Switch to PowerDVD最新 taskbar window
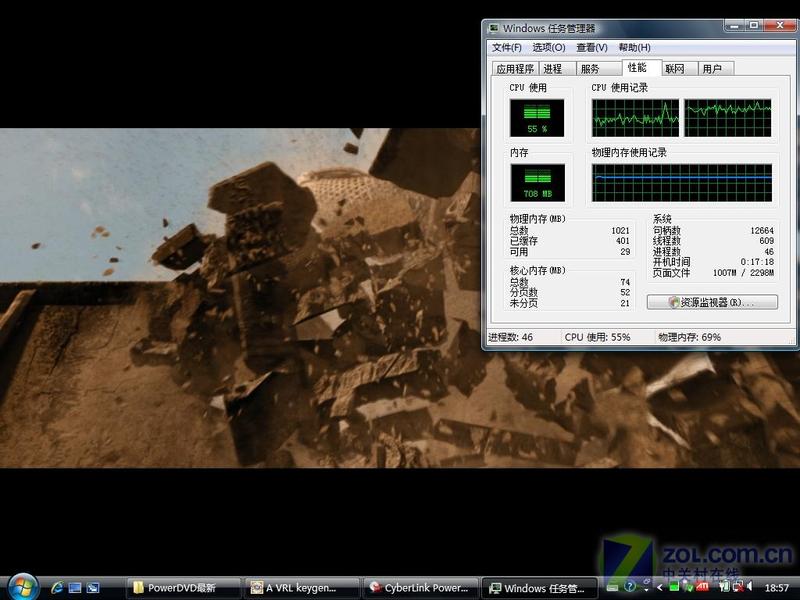800x600 pixels. tap(183, 588)
